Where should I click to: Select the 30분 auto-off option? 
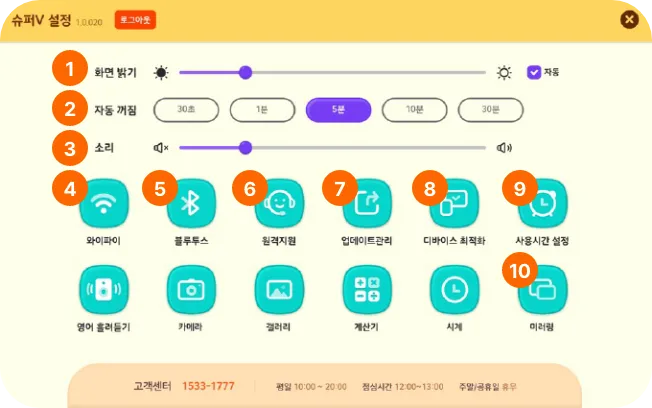(490, 109)
